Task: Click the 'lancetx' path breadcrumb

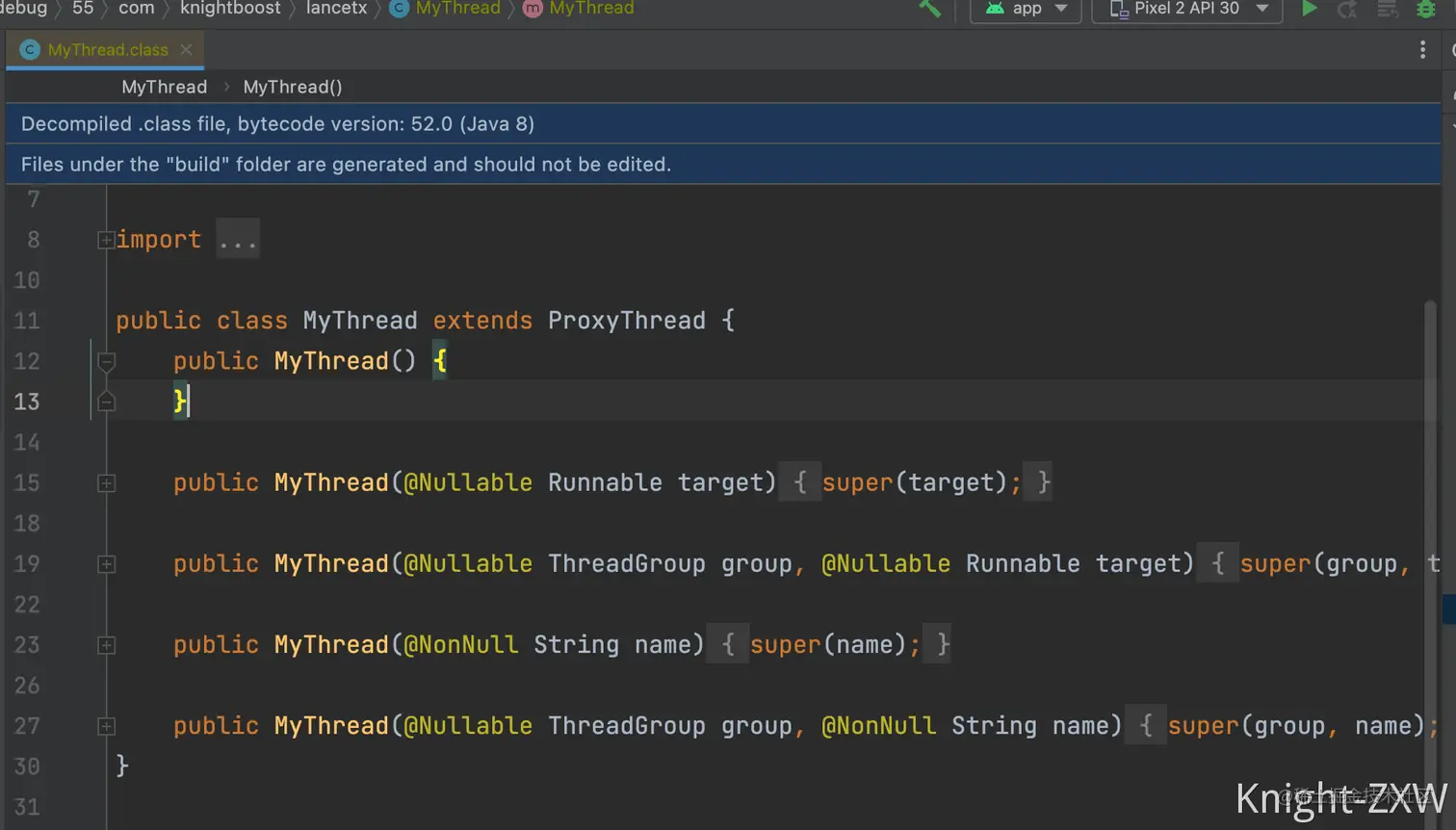Action: 336,8
